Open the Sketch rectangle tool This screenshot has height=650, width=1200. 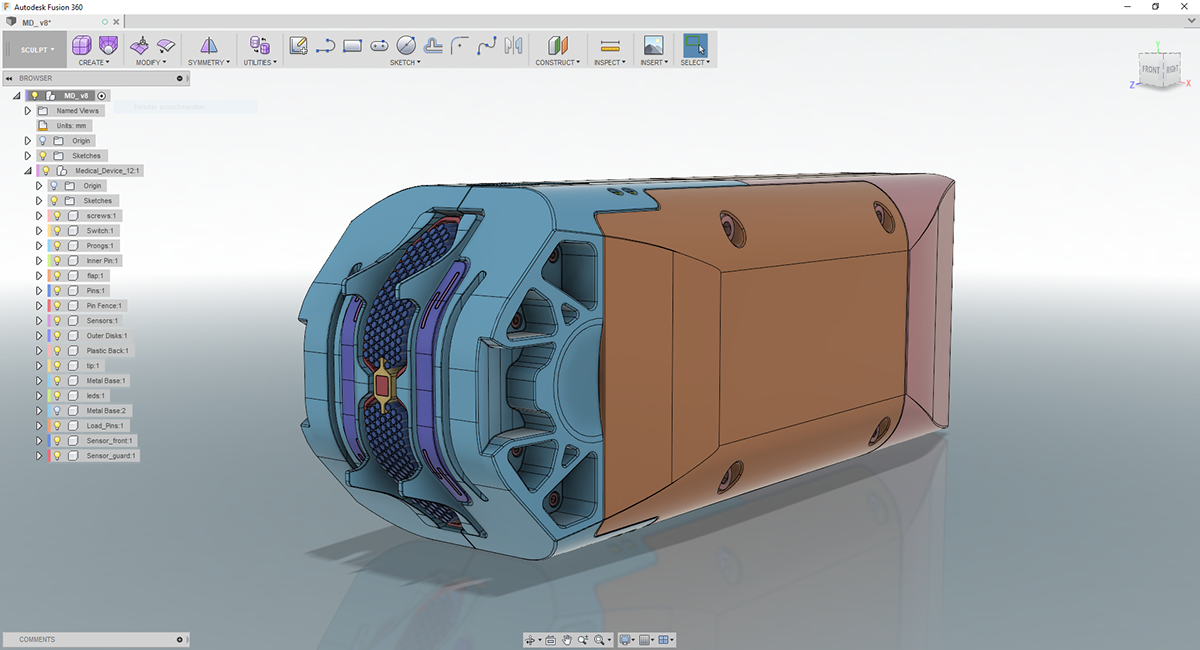[x=351, y=44]
